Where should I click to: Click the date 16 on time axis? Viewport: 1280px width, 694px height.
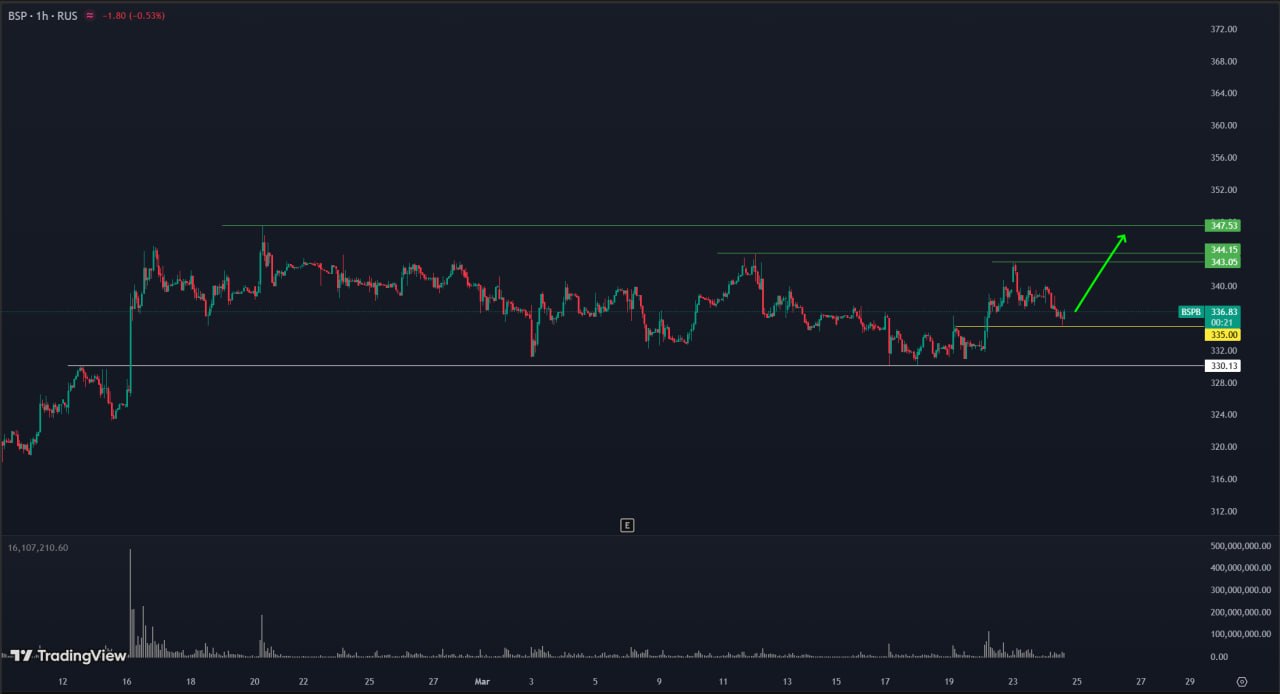coord(127,681)
